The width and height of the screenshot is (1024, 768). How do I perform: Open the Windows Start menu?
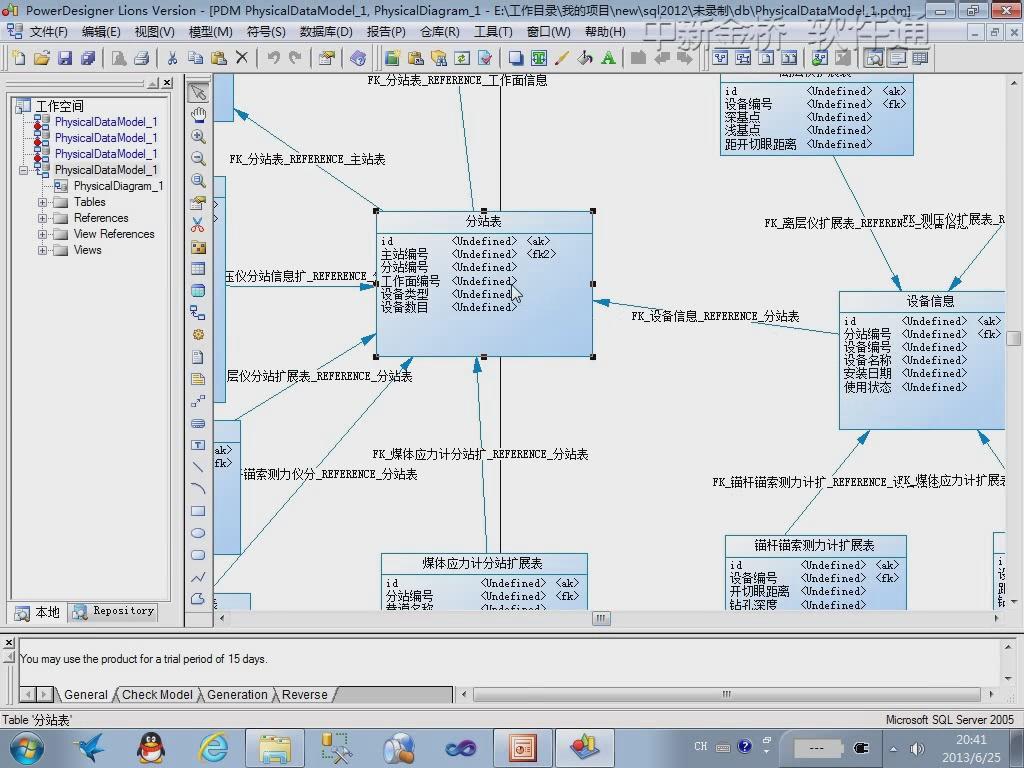click(x=27, y=748)
